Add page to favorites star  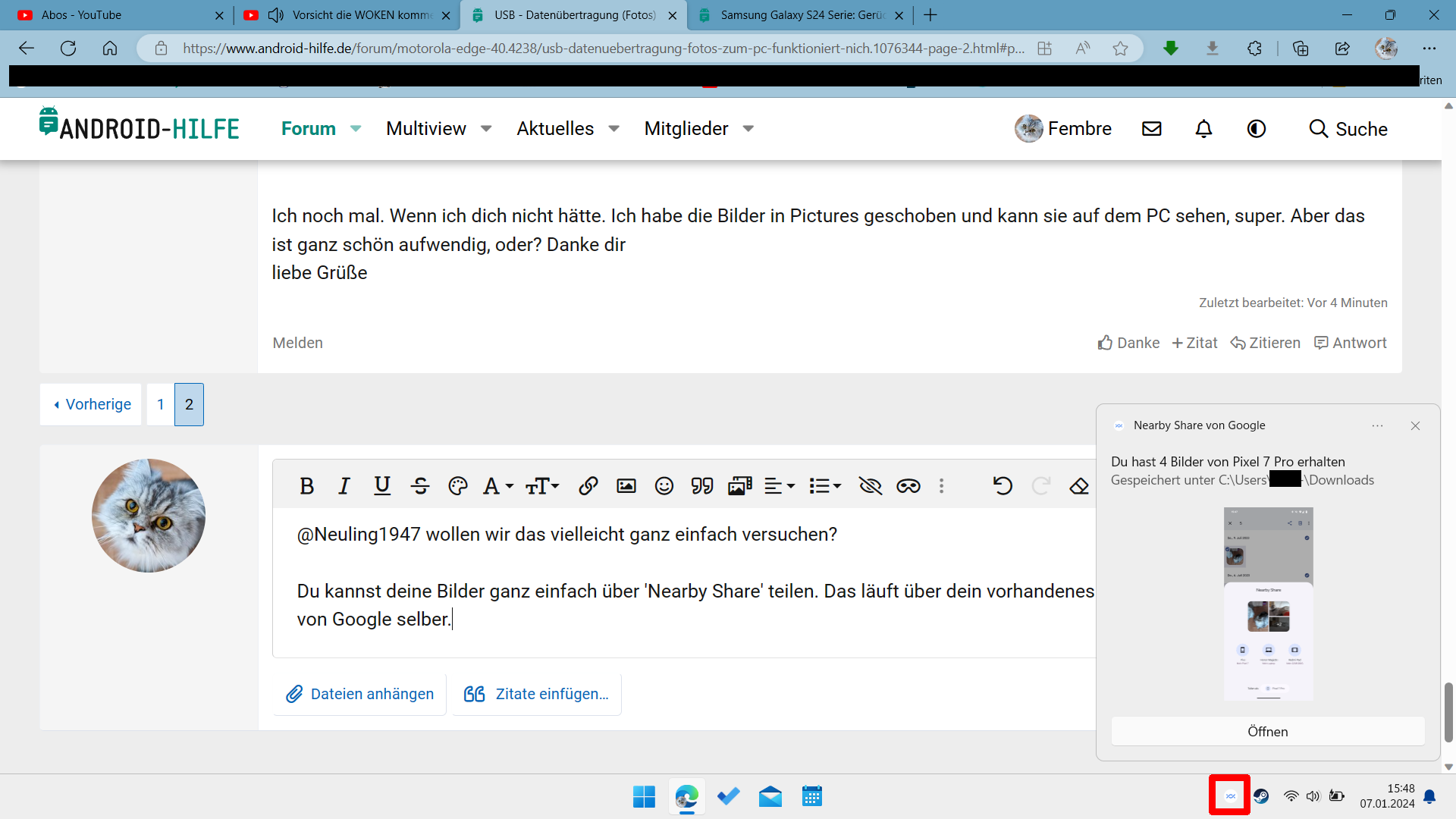point(1121,49)
